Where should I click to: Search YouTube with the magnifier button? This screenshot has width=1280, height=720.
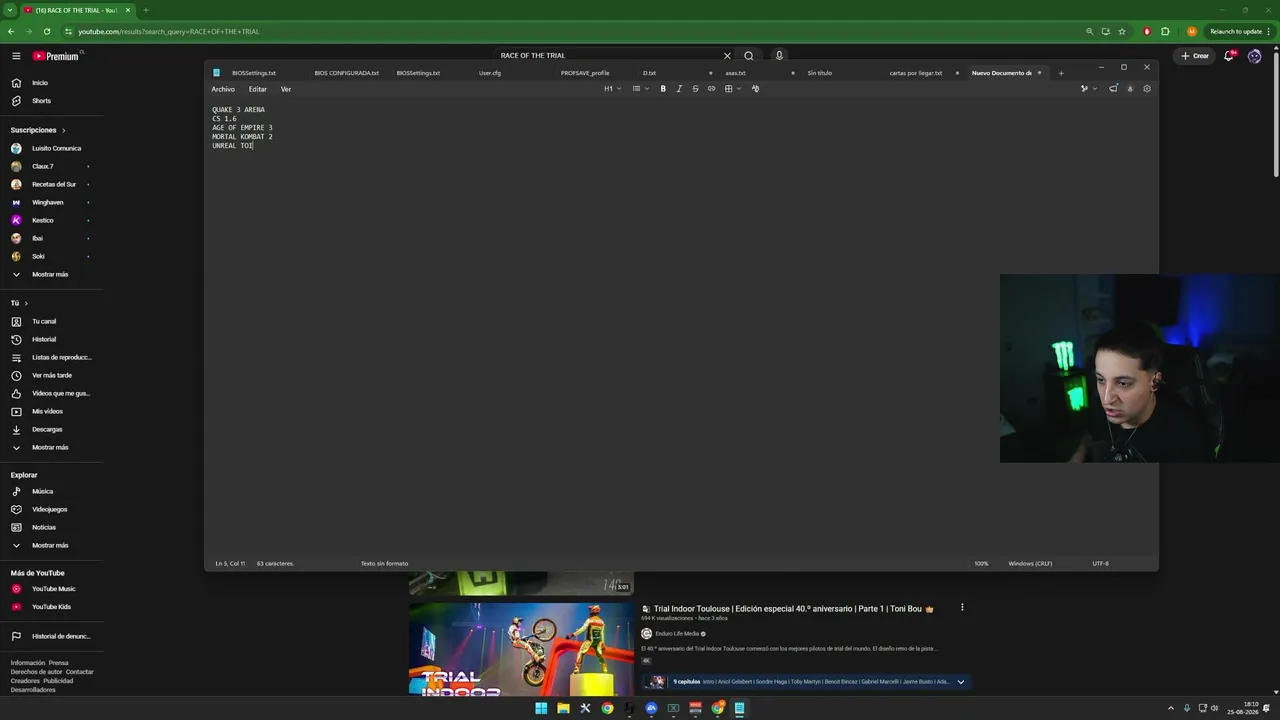pos(749,56)
